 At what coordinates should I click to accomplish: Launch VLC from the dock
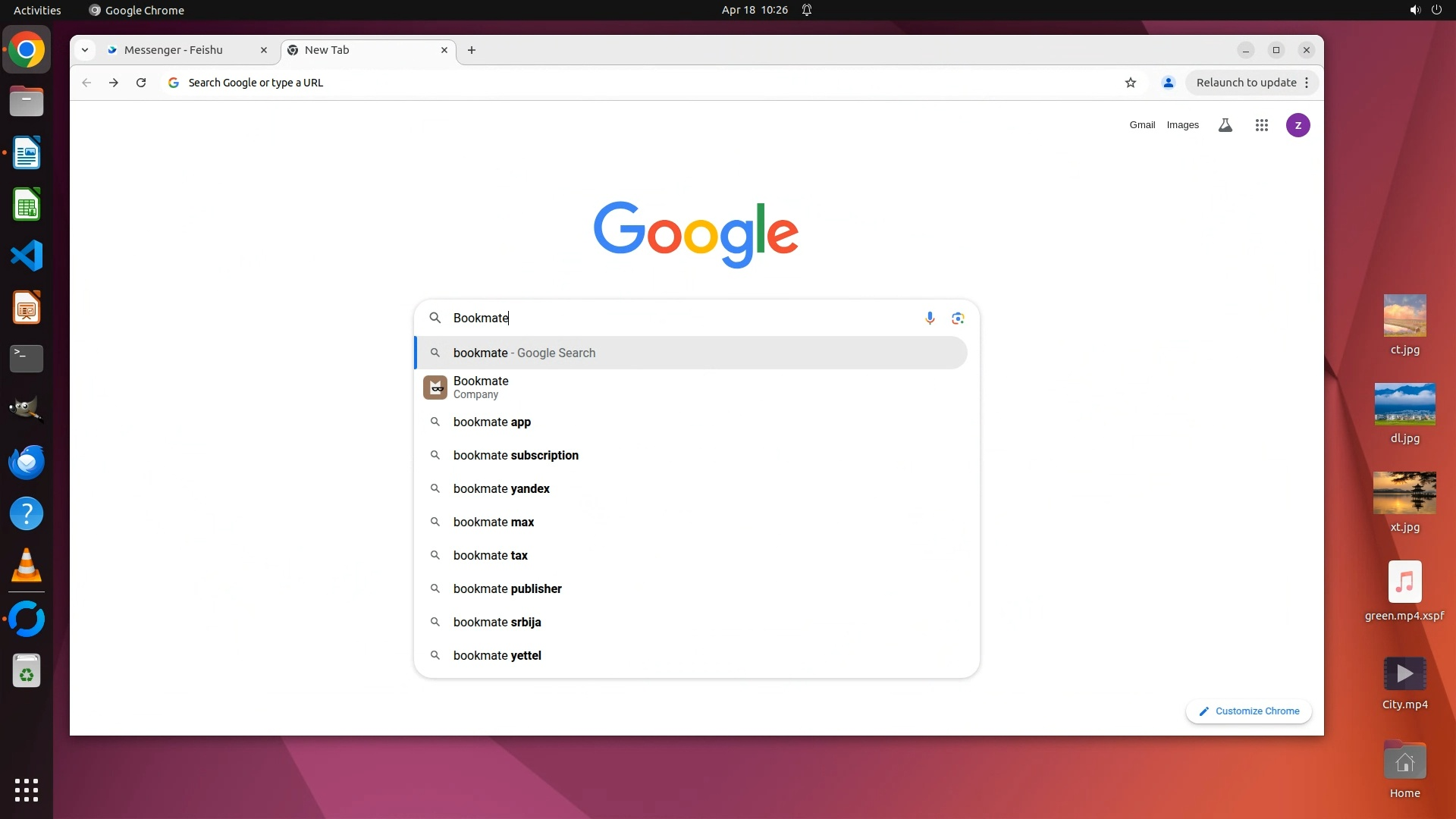pyautogui.click(x=27, y=566)
